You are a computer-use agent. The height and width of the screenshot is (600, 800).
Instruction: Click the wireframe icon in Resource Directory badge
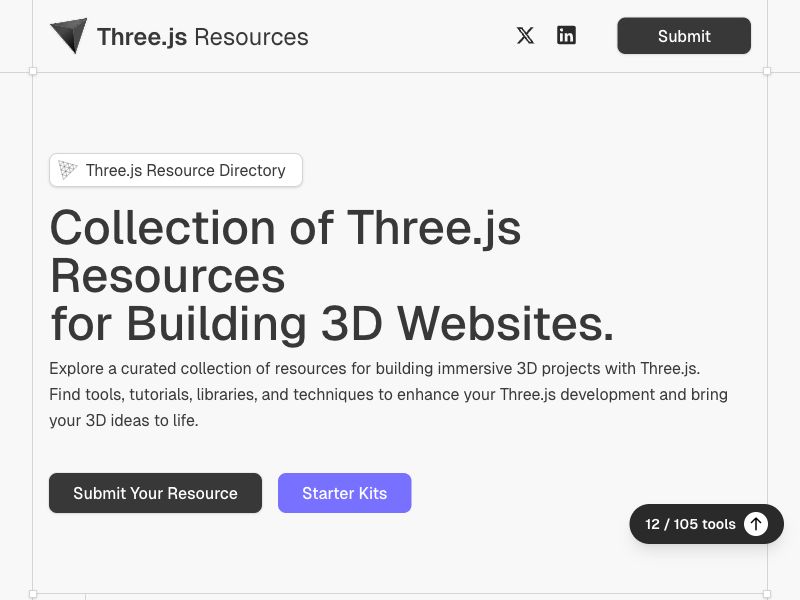[67, 170]
